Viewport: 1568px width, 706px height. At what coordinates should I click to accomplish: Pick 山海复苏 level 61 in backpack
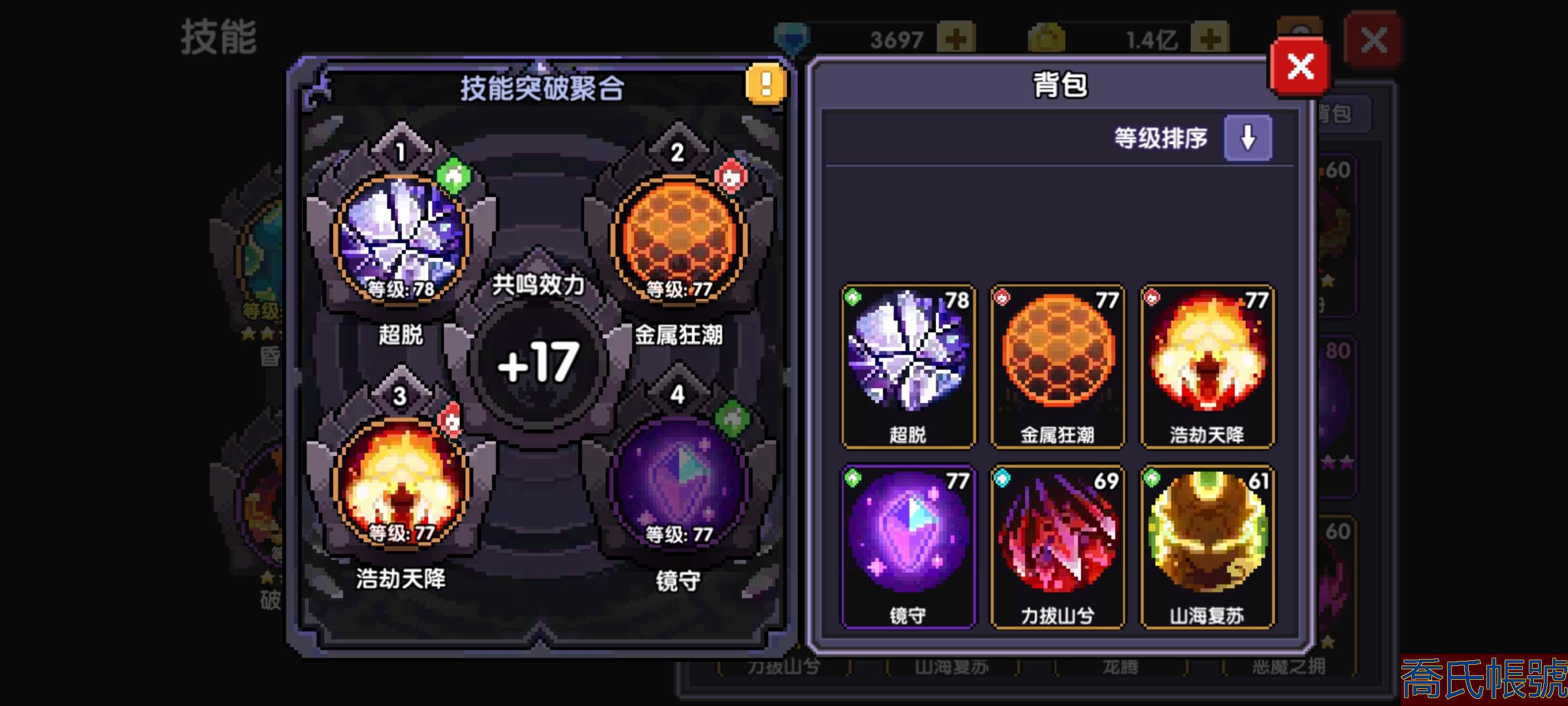(1207, 547)
